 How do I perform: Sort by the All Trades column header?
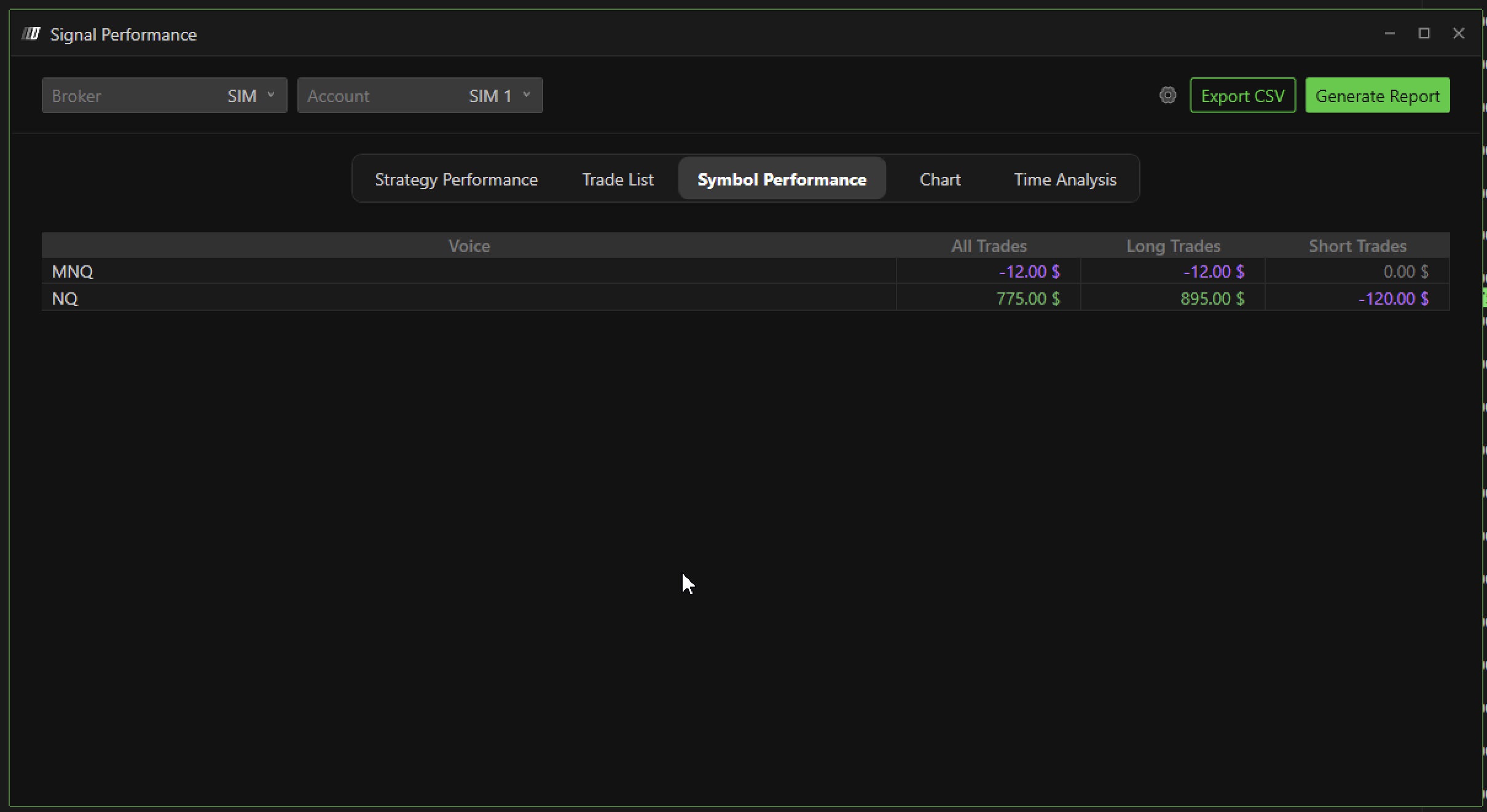point(989,246)
